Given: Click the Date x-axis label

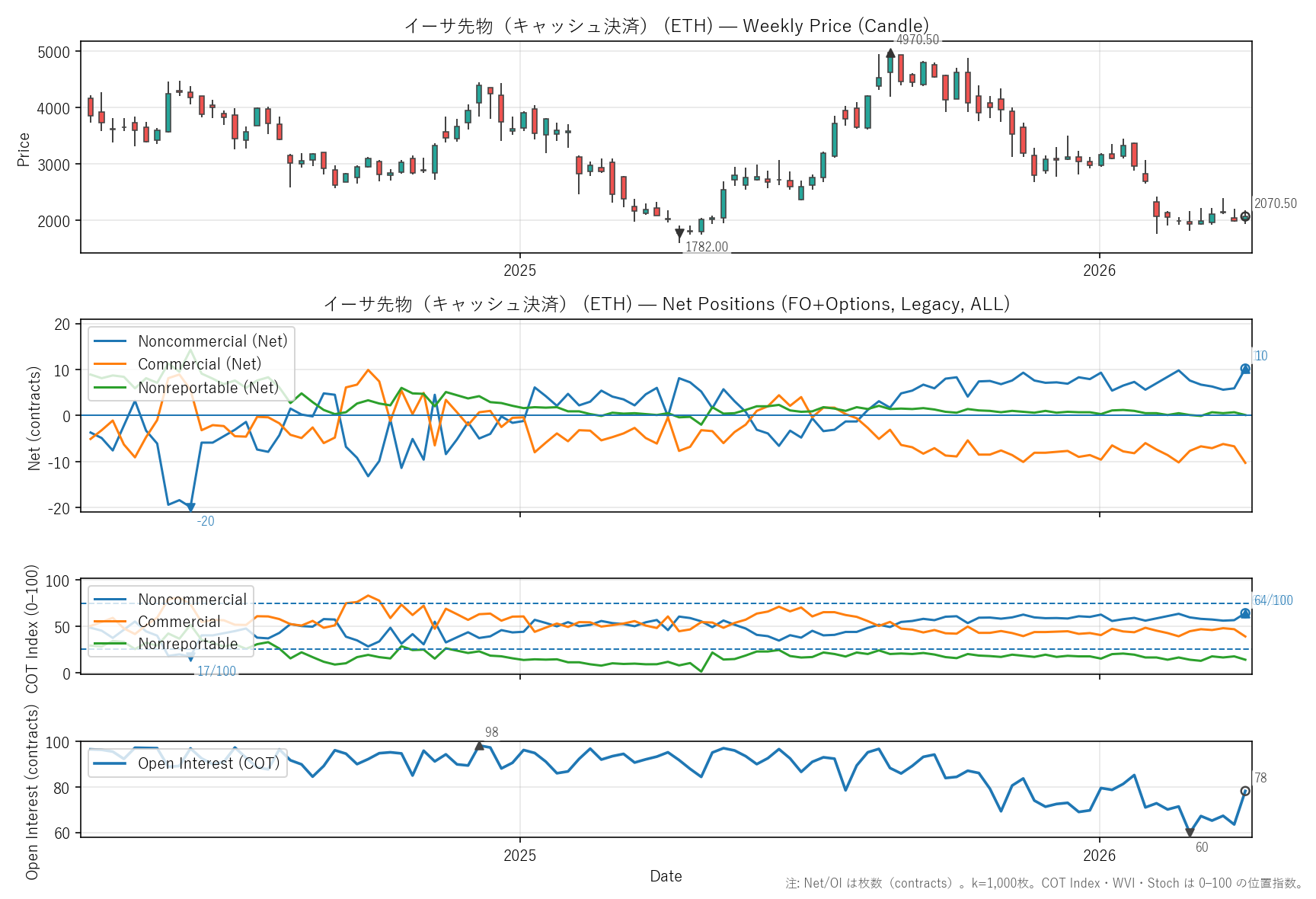Looking at the screenshot, I should pyautogui.click(x=666, y=876).
